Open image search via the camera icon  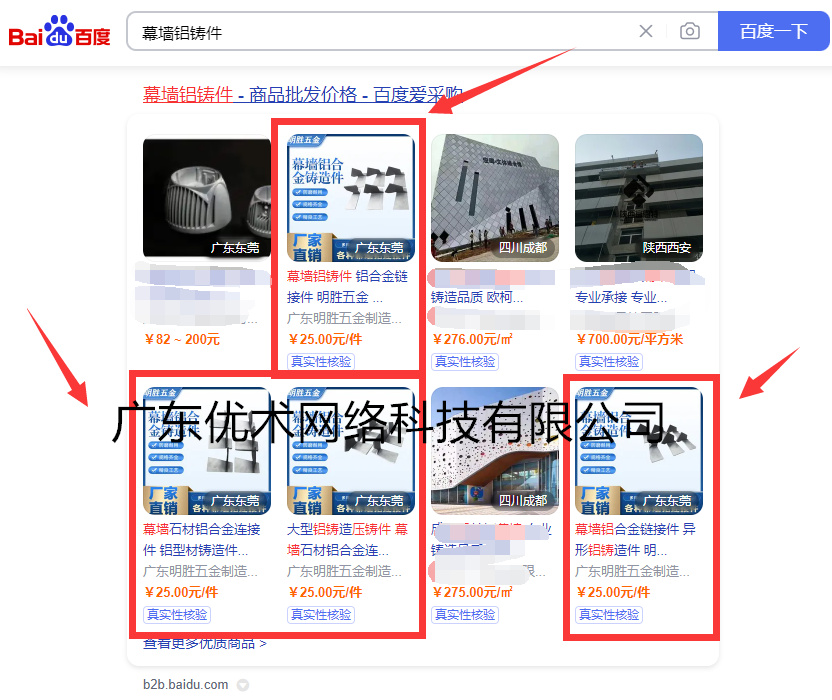click(690, 31)
